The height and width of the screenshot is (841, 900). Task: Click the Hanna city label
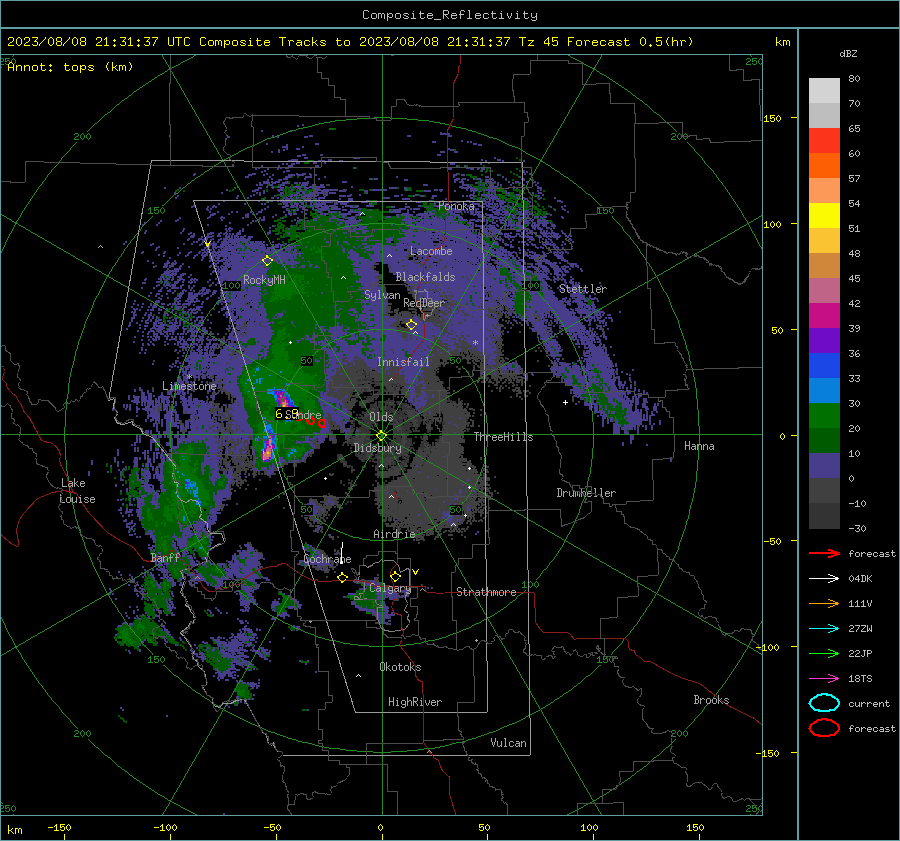[699, 446]
